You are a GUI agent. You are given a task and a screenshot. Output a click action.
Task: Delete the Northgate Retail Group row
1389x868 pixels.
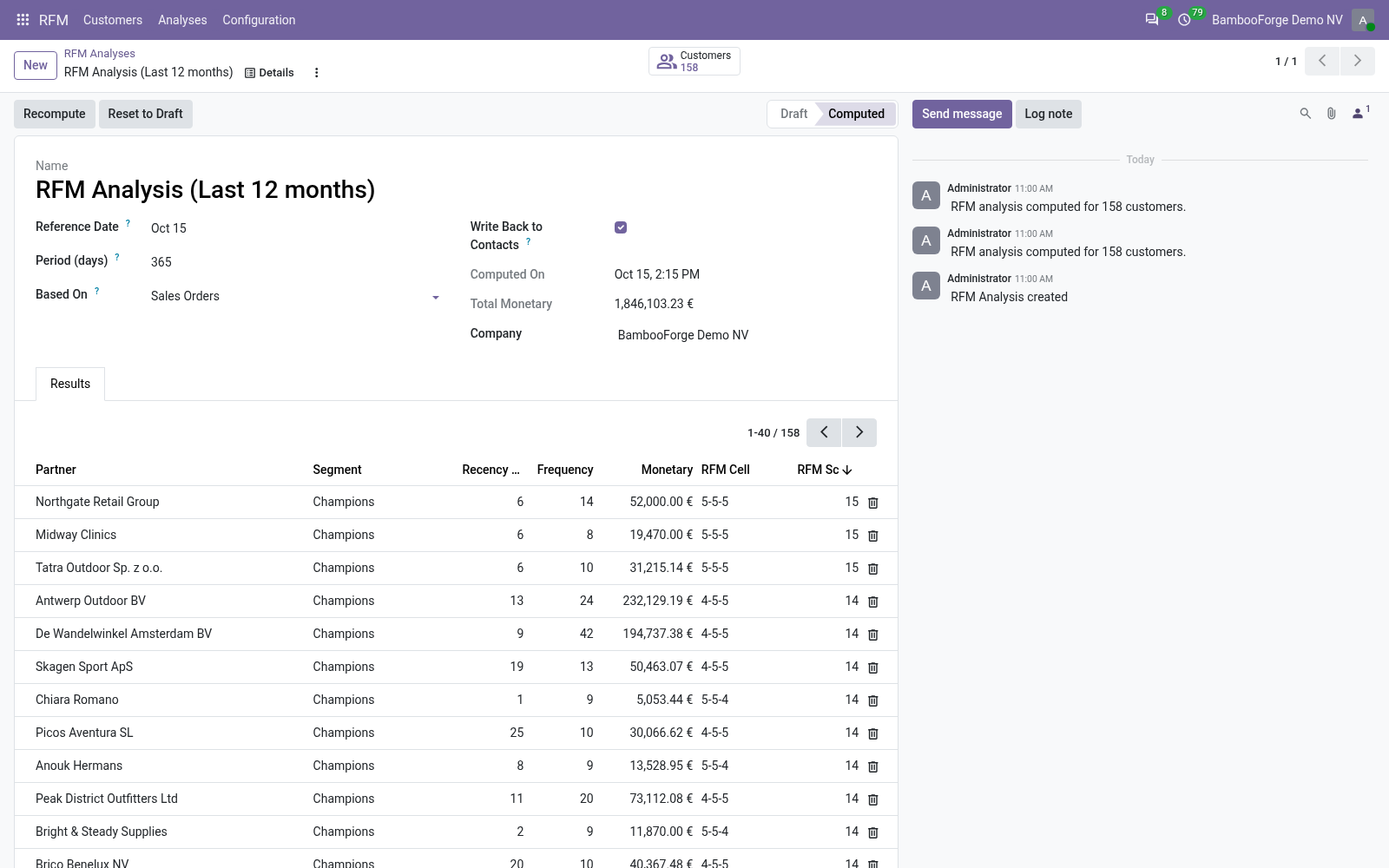[873, 503]
